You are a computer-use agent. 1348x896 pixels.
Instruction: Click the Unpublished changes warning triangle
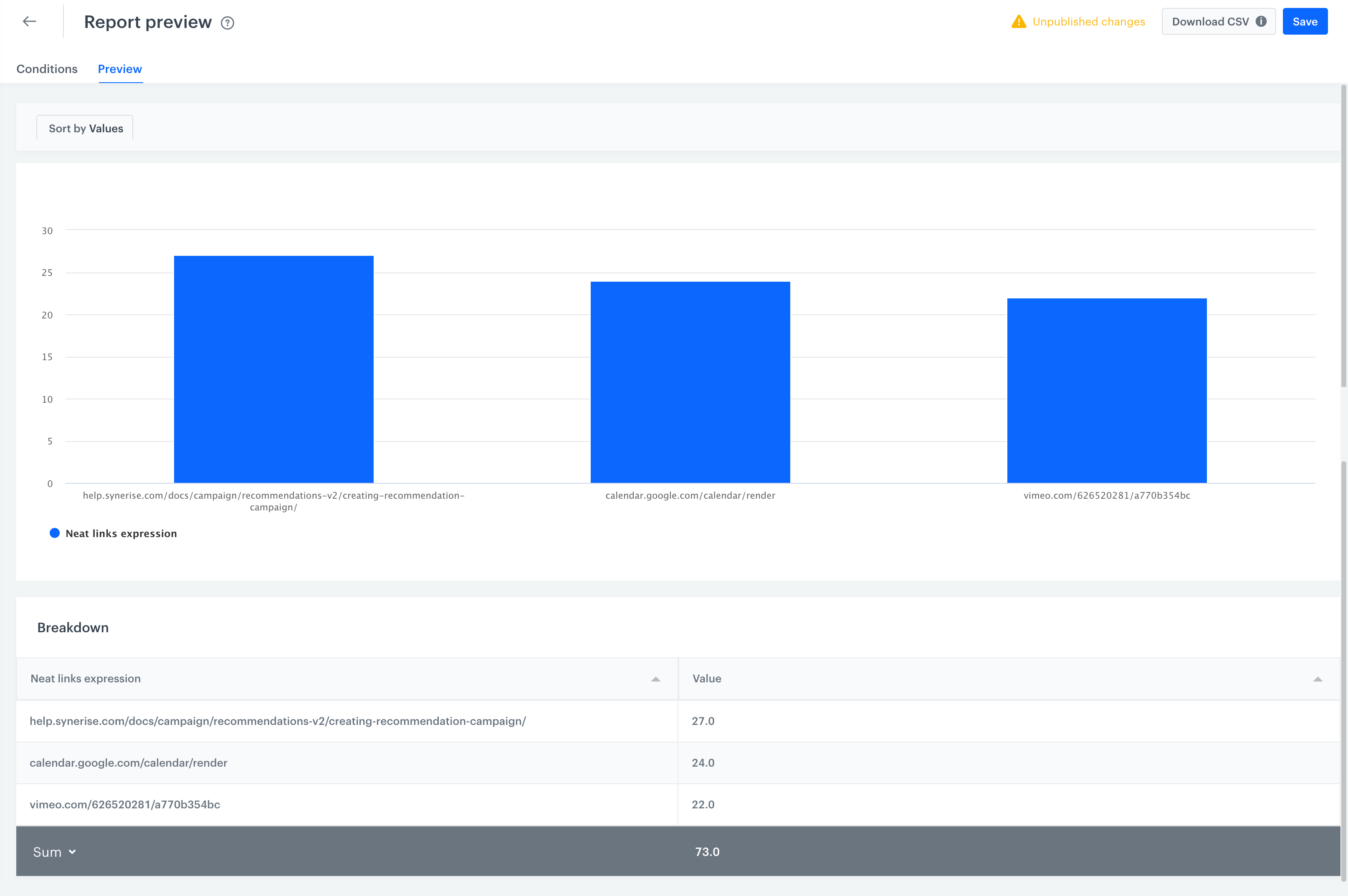(1019, 22)
